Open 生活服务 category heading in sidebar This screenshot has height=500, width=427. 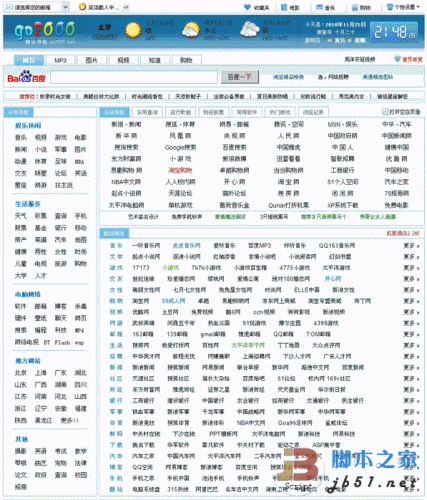pos(28,204)
